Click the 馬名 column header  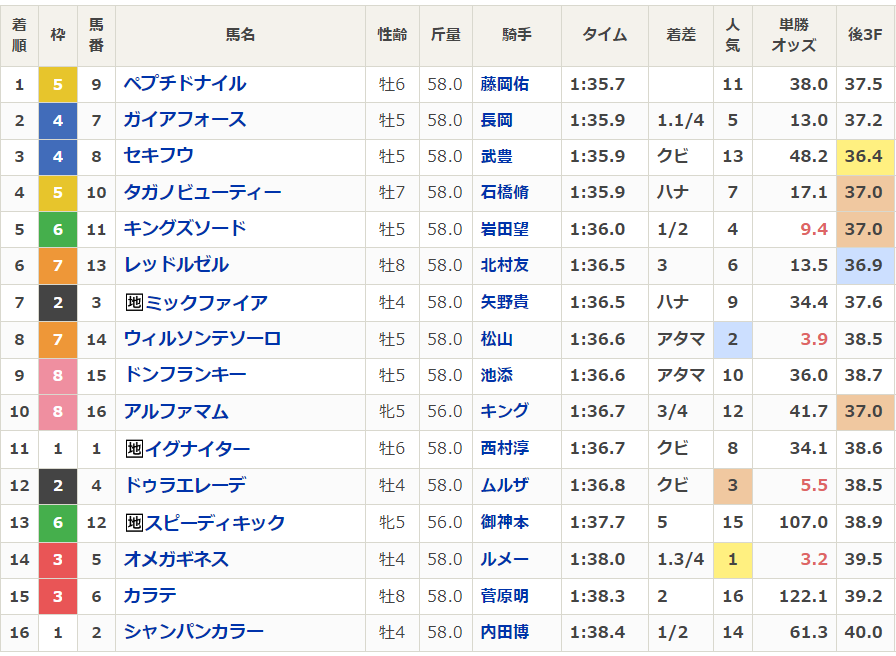point(240,35)
